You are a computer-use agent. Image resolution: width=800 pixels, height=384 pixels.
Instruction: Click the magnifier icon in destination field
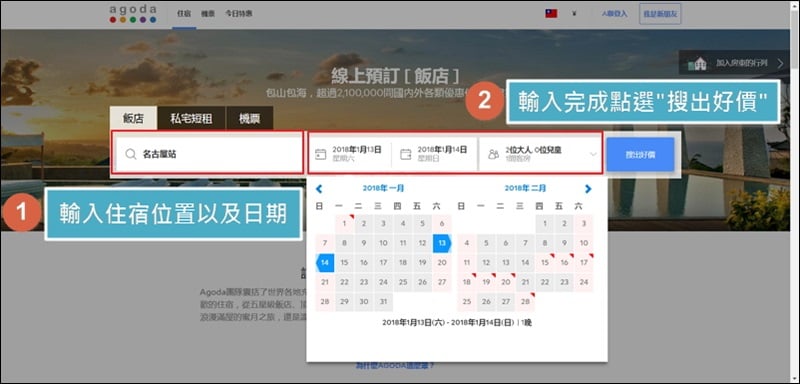pyautogui.click(x=131, y=154)
